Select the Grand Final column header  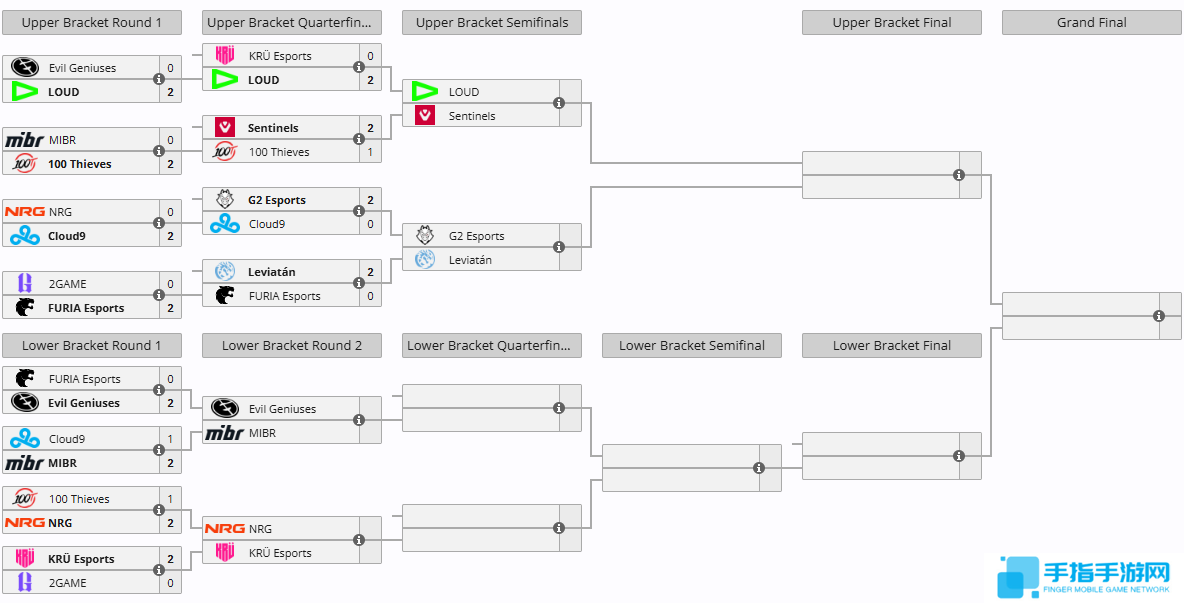point(1092,23)
